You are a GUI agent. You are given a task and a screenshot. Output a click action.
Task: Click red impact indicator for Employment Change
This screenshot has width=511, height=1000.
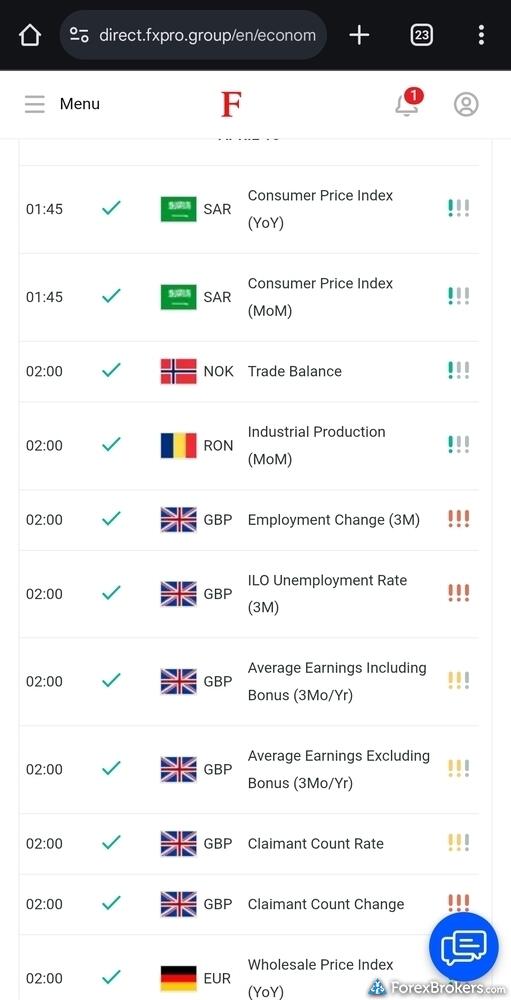pyautogui.click(x=459, y=519)
